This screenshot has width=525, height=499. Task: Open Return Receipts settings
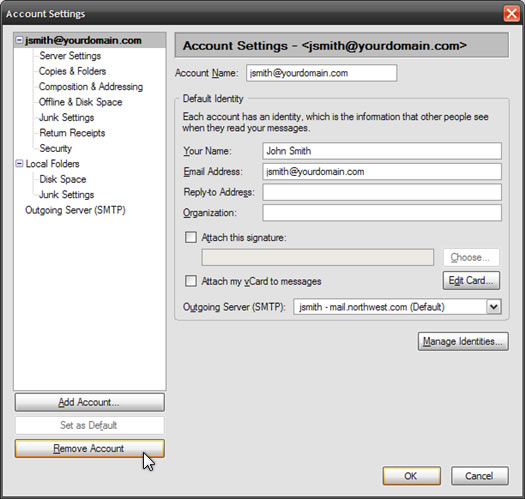(x=72, y=133)
